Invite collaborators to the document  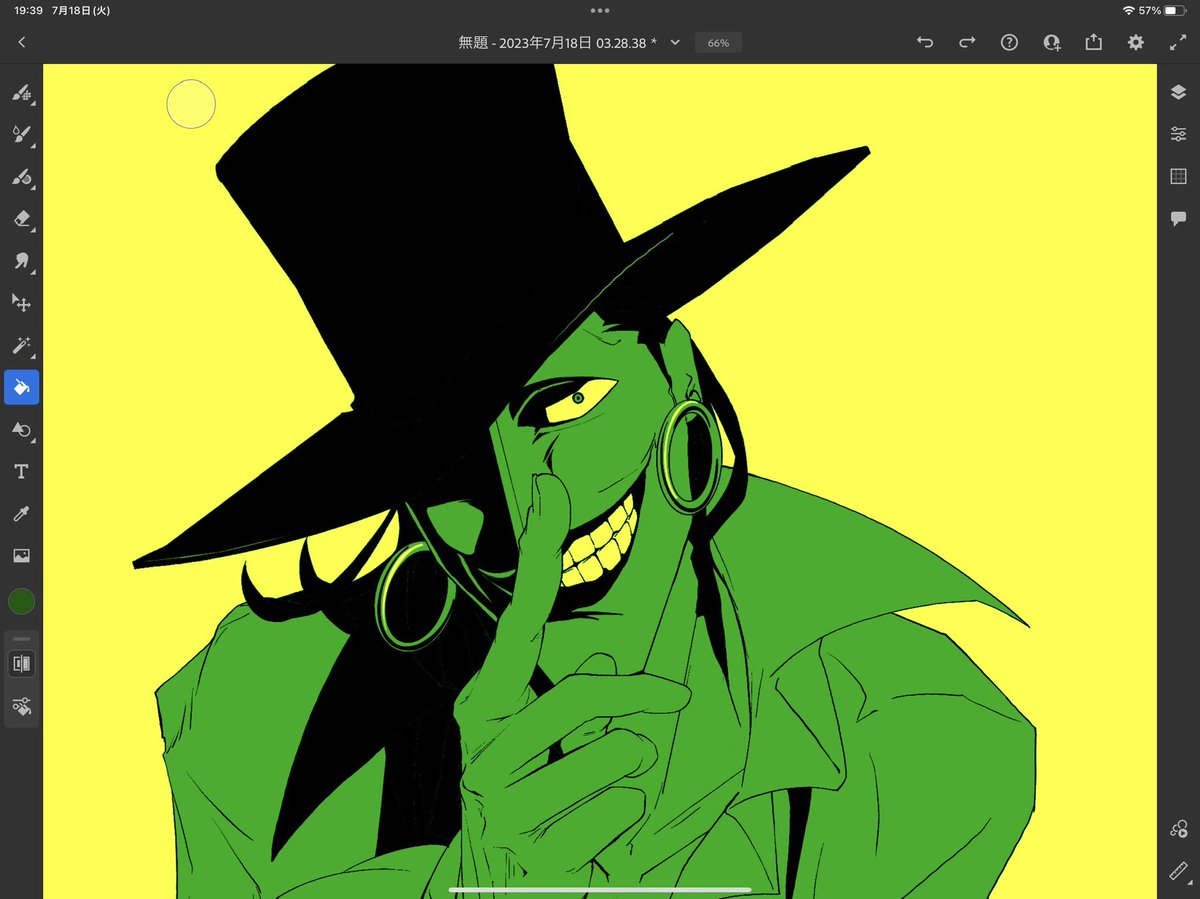[1051, 42]
